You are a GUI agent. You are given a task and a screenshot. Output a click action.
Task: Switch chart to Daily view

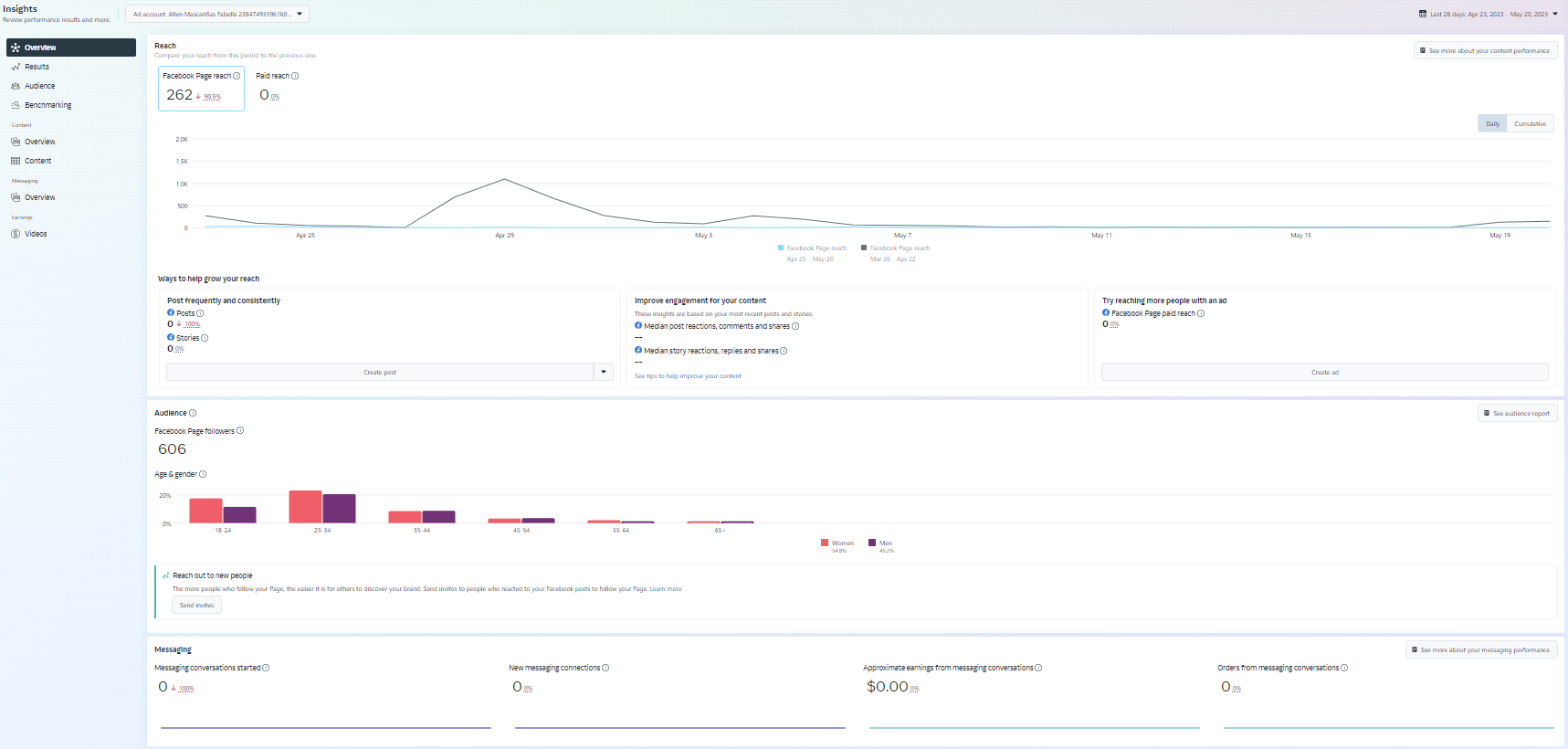[1492, 123]
